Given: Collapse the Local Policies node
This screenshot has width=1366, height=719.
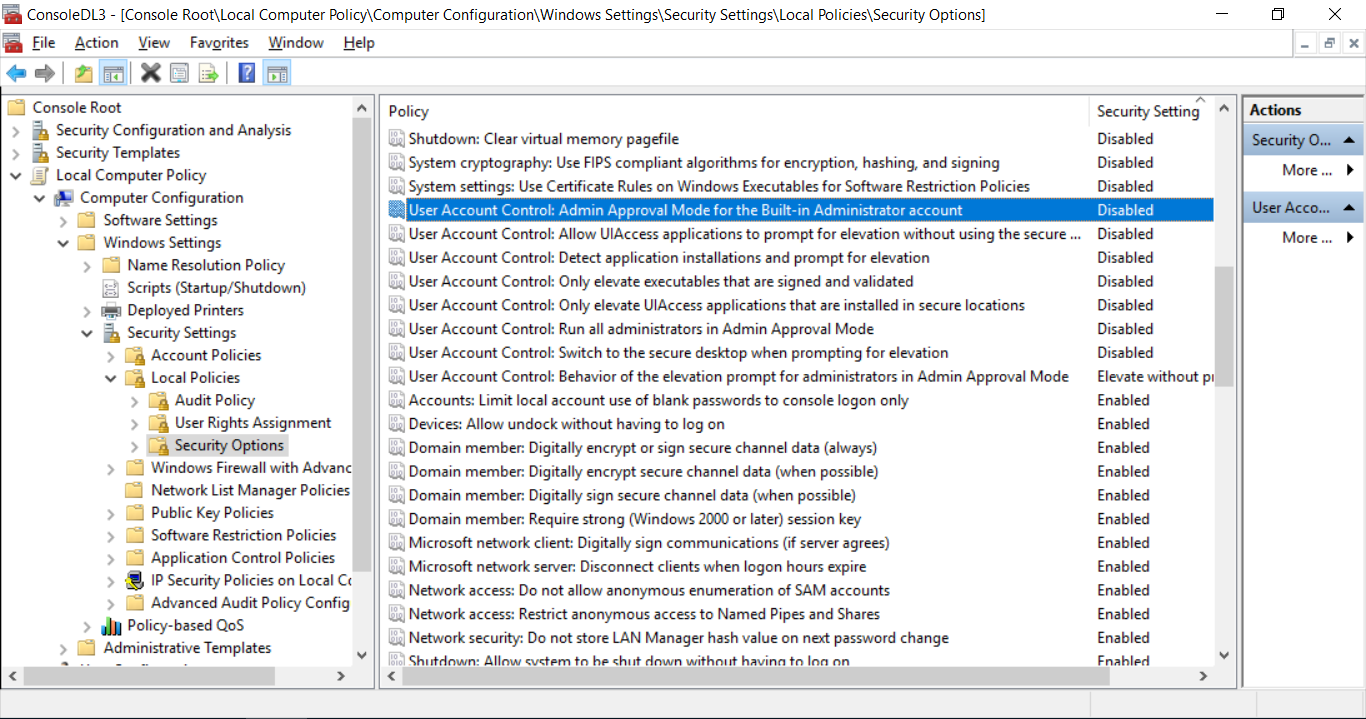Looking at the screenshot, I should coord(111,378).
